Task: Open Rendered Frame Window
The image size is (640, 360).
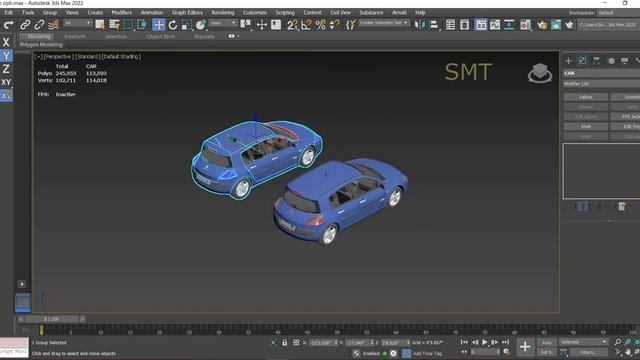Action: pos(556,25)
